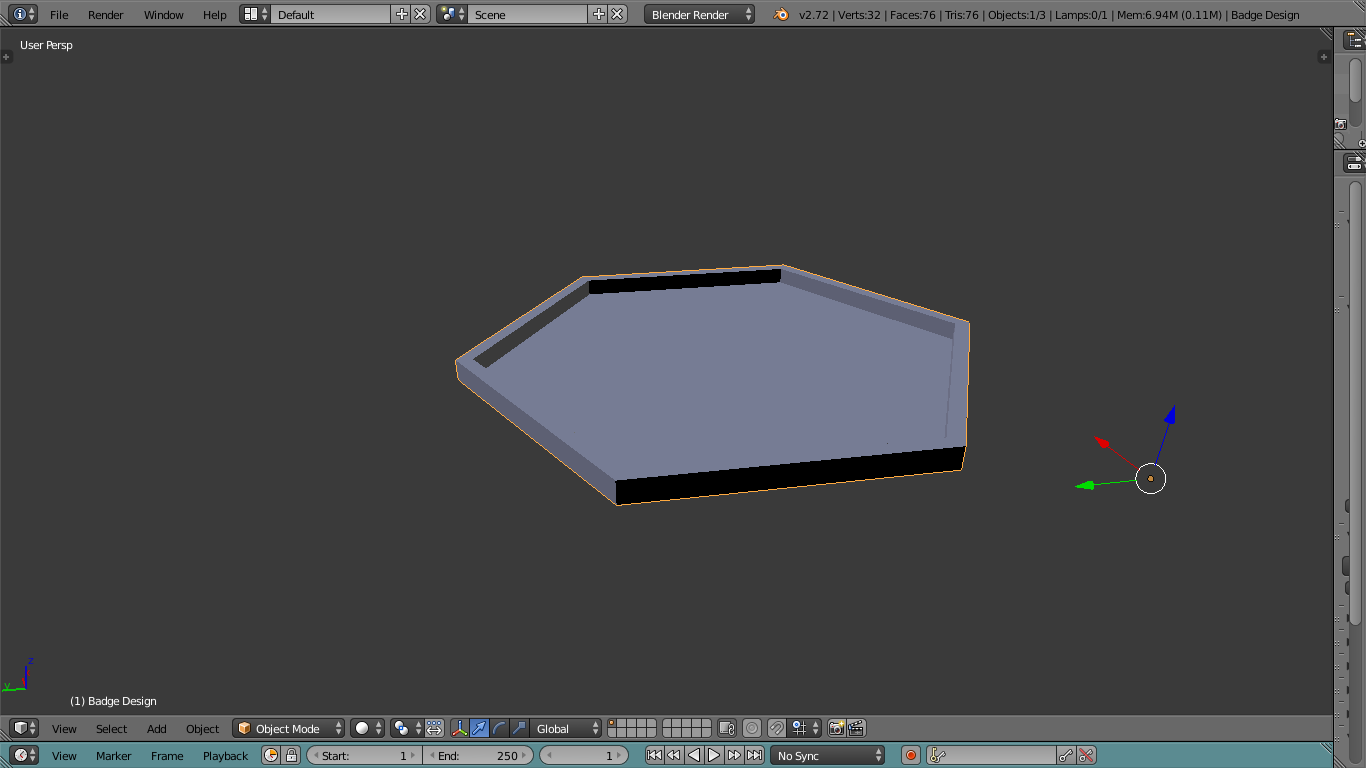Open the Playback menu

(x=225, y=756)
